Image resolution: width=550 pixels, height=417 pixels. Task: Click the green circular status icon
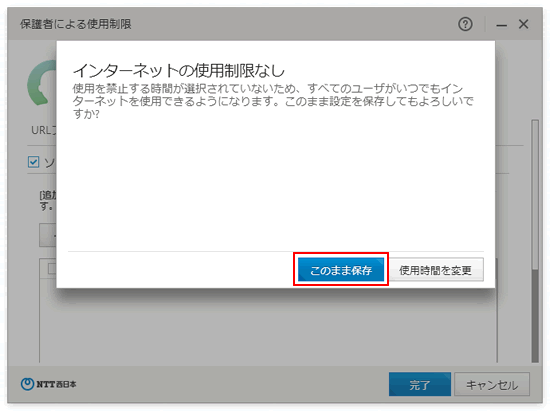(x=42, y=83)
